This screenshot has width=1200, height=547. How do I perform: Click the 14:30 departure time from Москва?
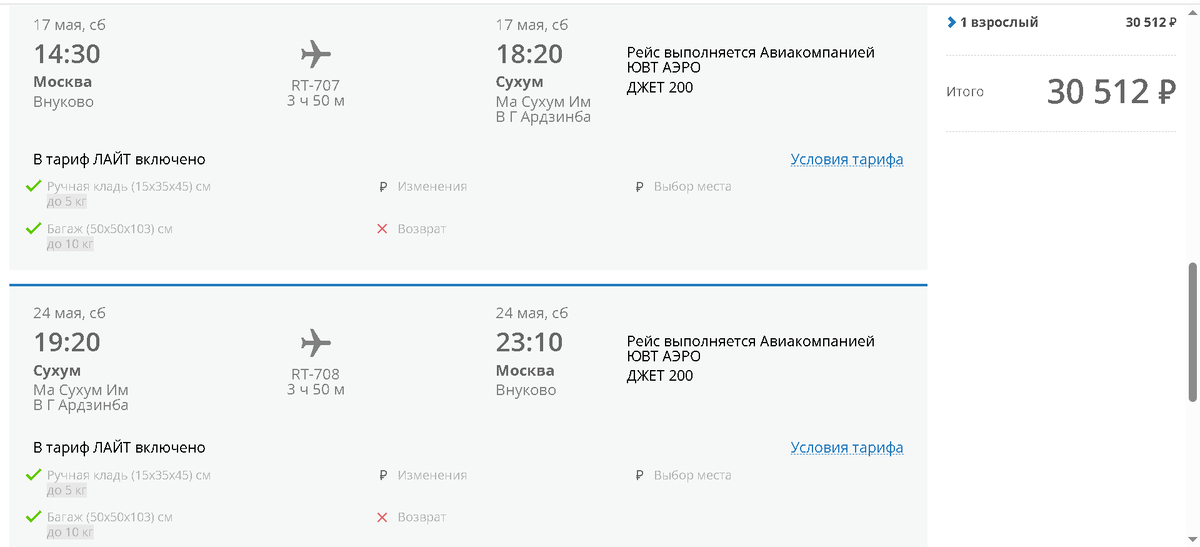[67, 54]
